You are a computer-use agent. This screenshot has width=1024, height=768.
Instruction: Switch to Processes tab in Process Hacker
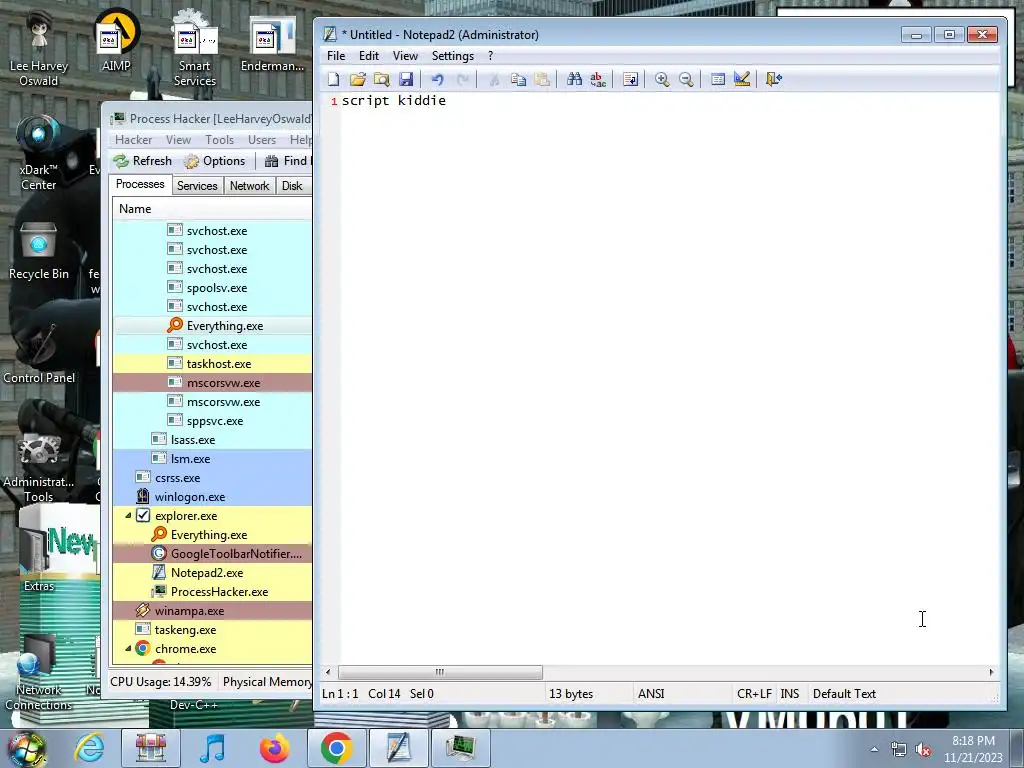[x=140, y=184]
